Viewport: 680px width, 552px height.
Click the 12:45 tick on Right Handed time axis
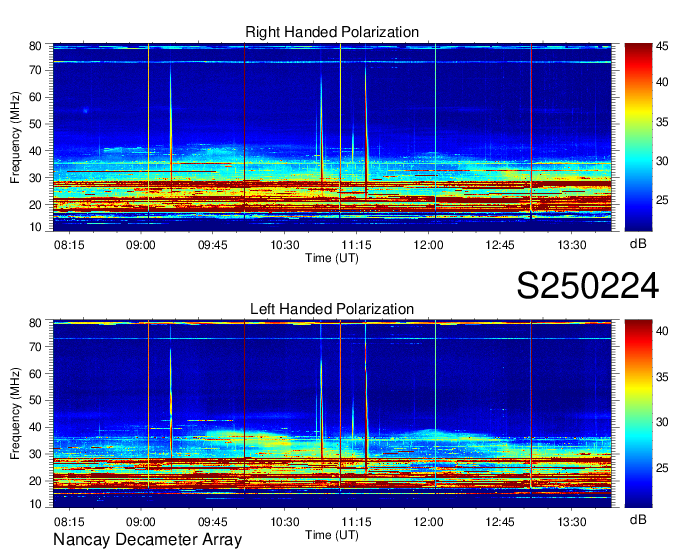[x=500, y=245]
